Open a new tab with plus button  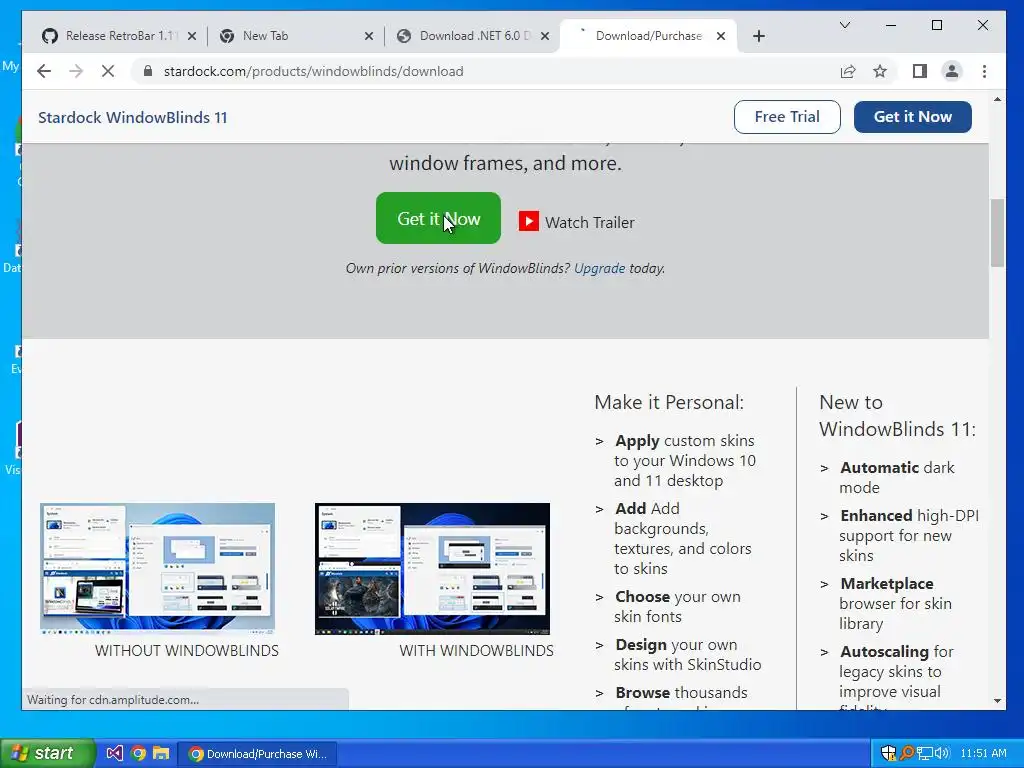[x=759, y=36]
